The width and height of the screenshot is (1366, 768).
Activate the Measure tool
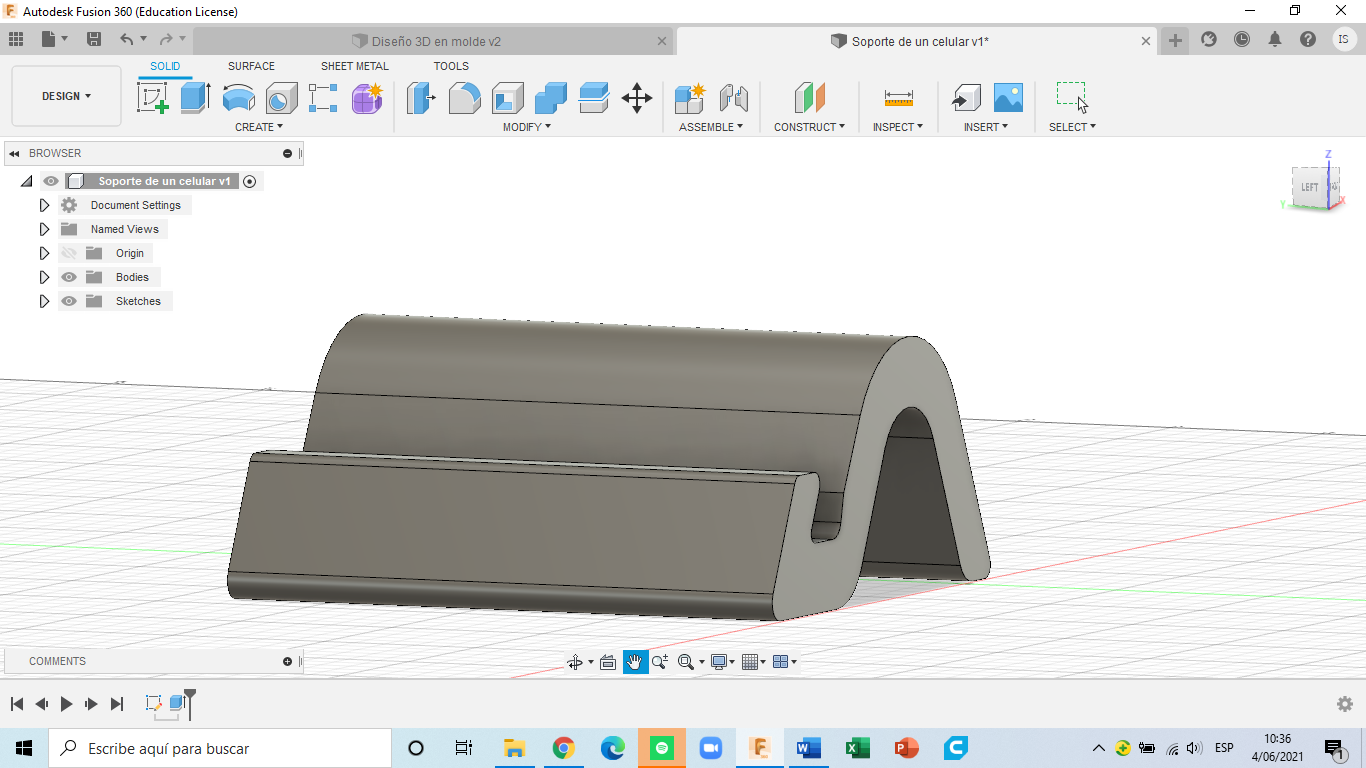coord(898,98)
